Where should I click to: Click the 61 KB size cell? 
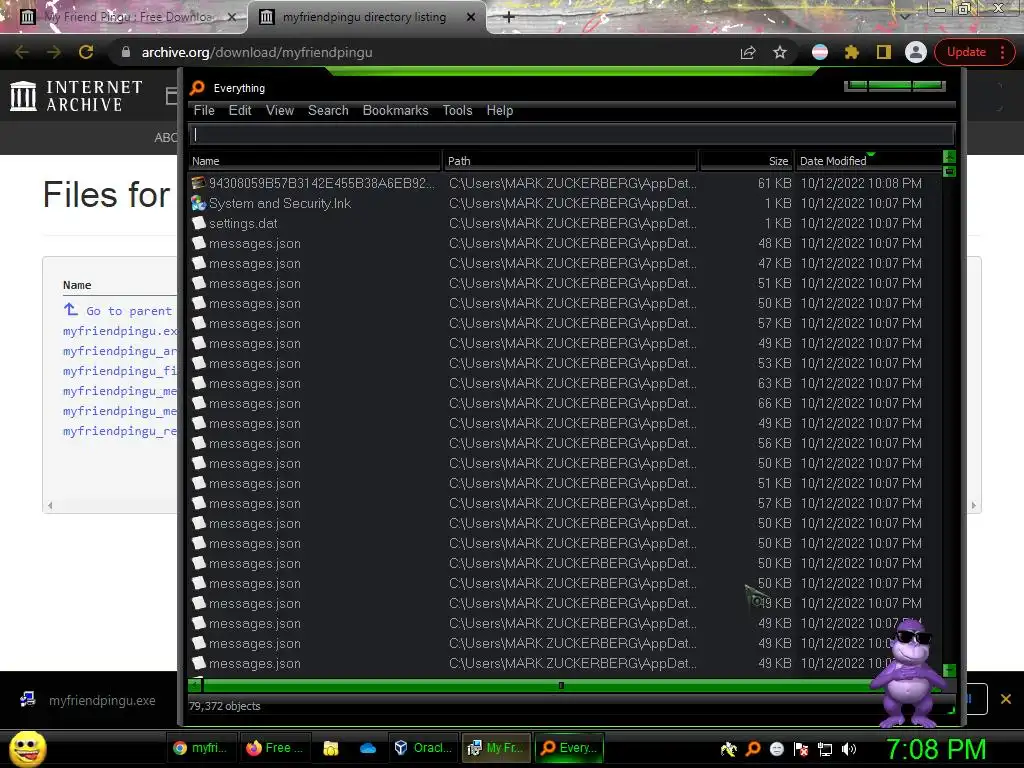click(775, 184)
